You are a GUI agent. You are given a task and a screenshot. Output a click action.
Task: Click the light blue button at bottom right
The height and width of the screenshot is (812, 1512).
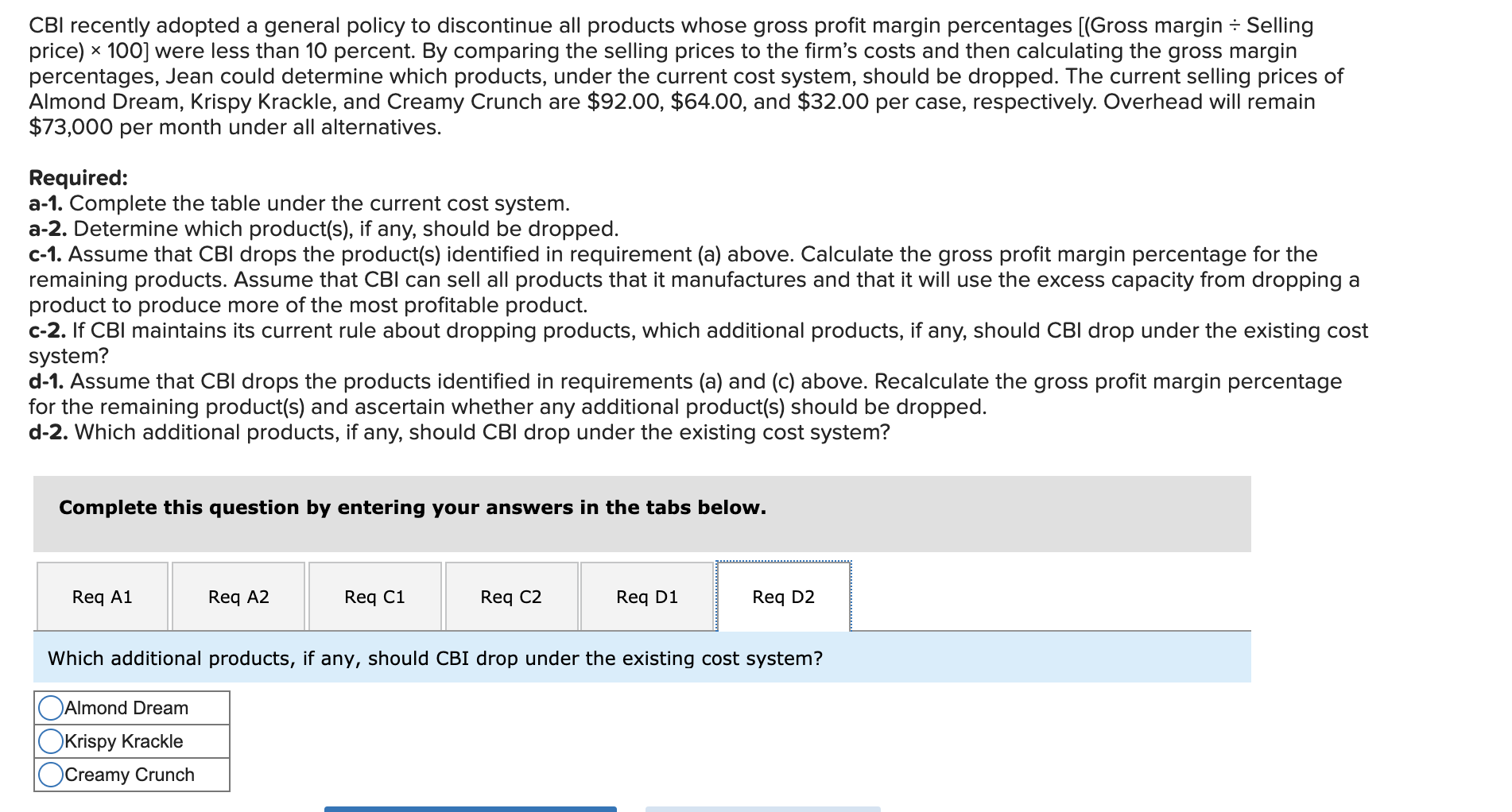(763, 809)
